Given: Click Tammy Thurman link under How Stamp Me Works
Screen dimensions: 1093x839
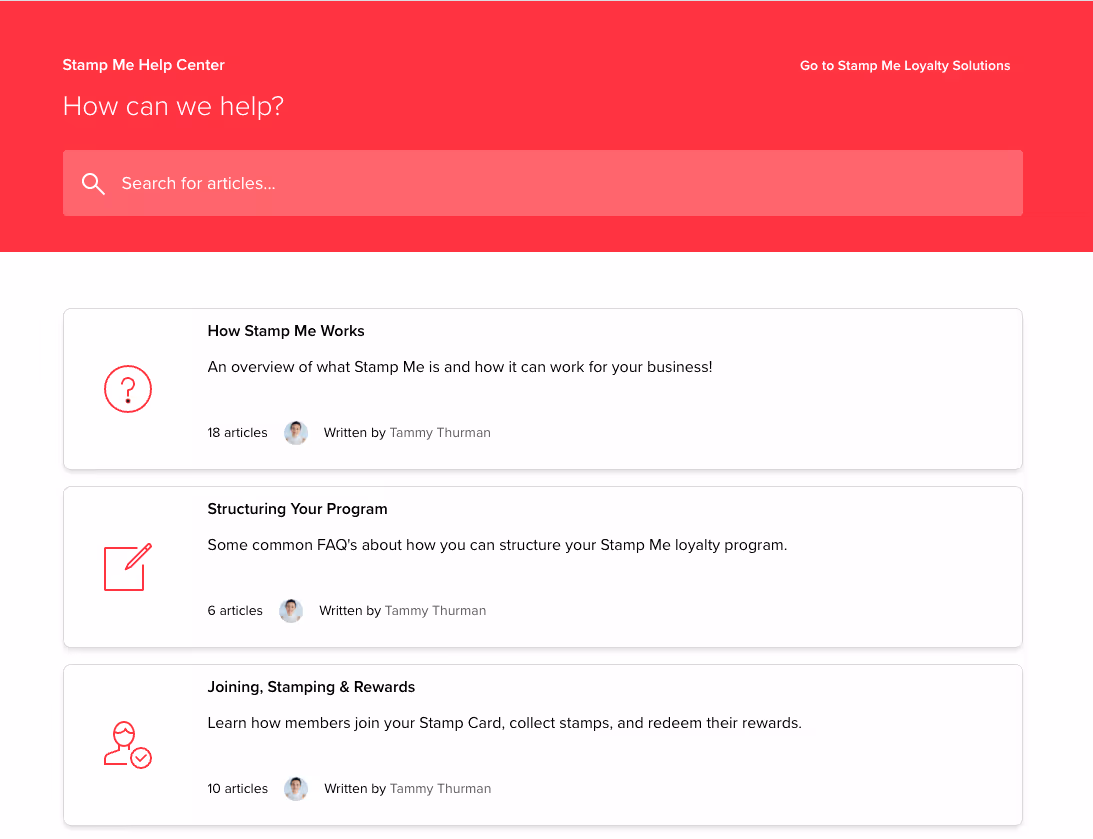Looking at the screenshot, I should click(440, 432).
